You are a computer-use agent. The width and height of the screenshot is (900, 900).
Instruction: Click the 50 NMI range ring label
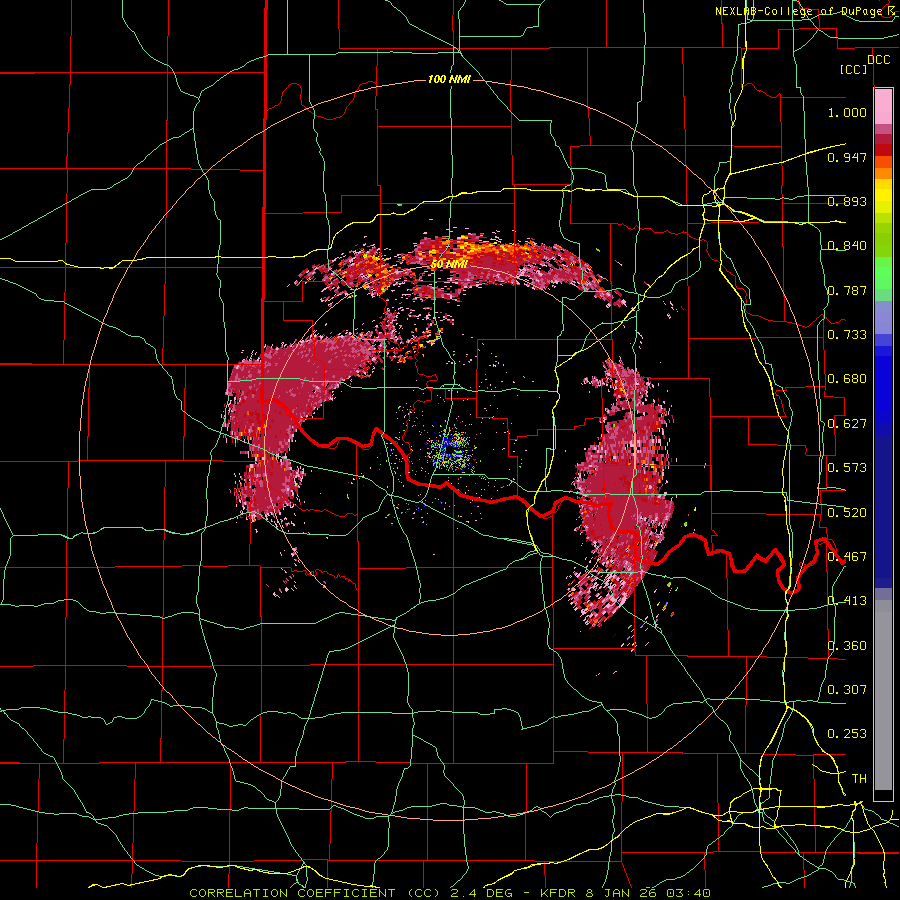pos(449,264)
